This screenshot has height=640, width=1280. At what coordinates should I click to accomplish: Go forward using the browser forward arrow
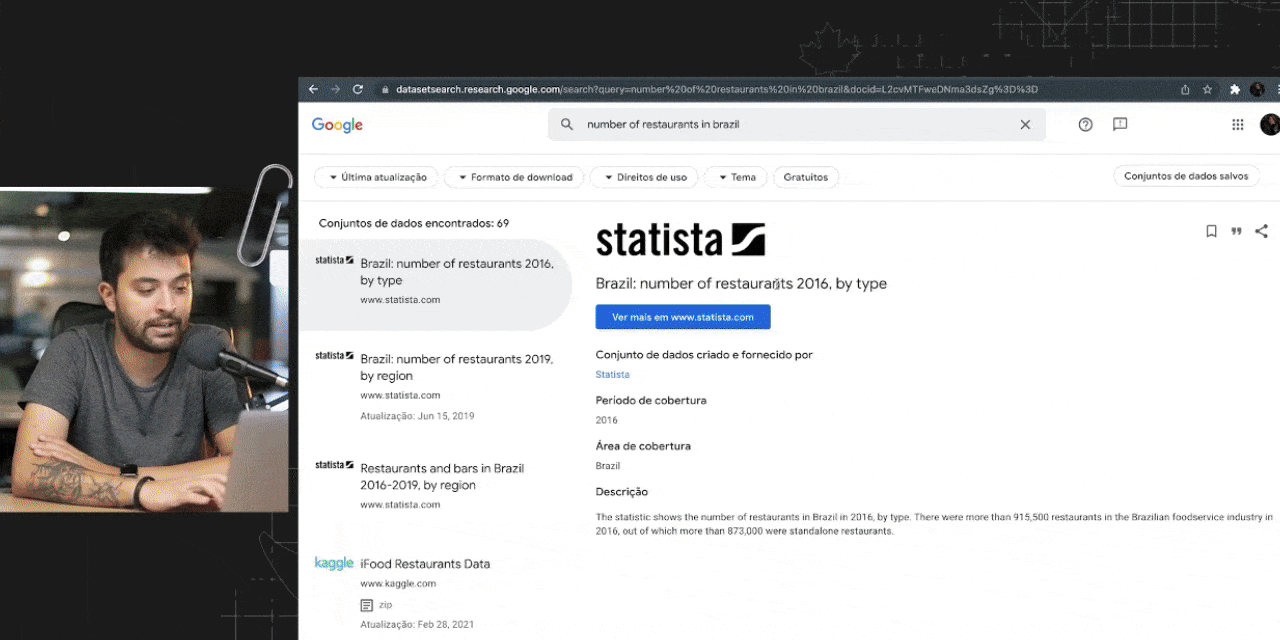[x=335, y=89]
